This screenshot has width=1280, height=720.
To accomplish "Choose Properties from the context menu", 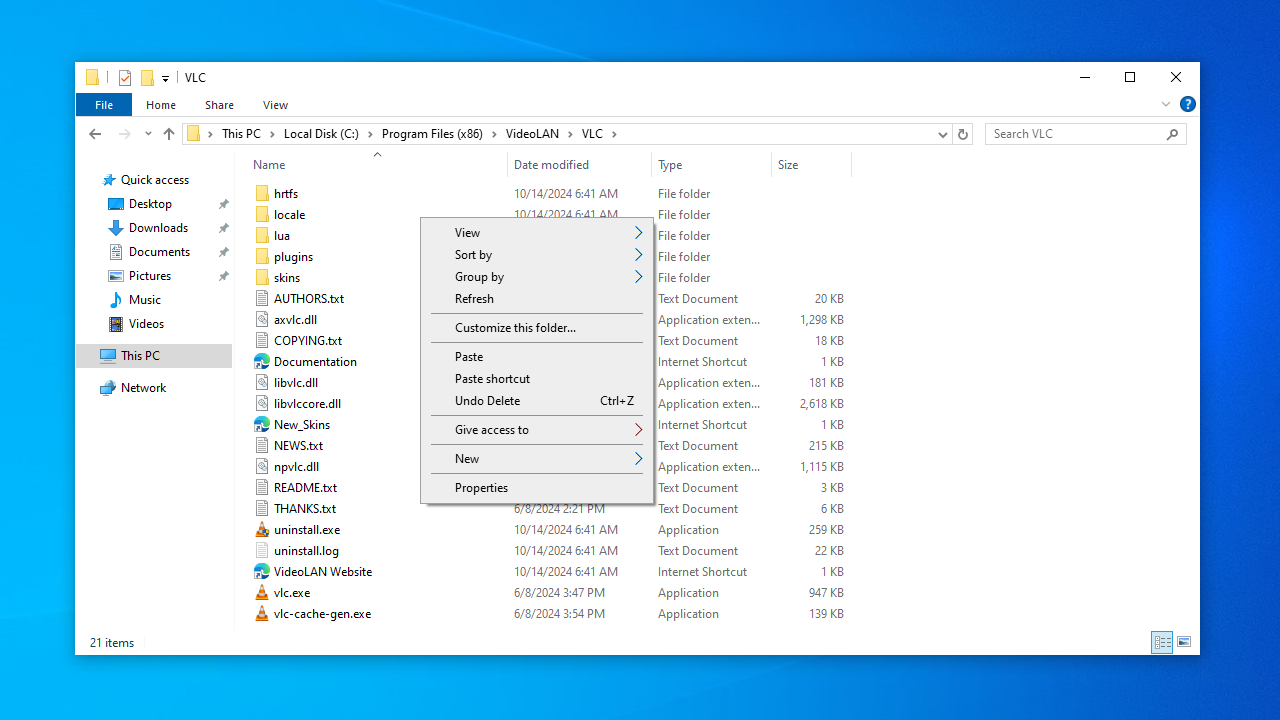I will click(481, 488).
